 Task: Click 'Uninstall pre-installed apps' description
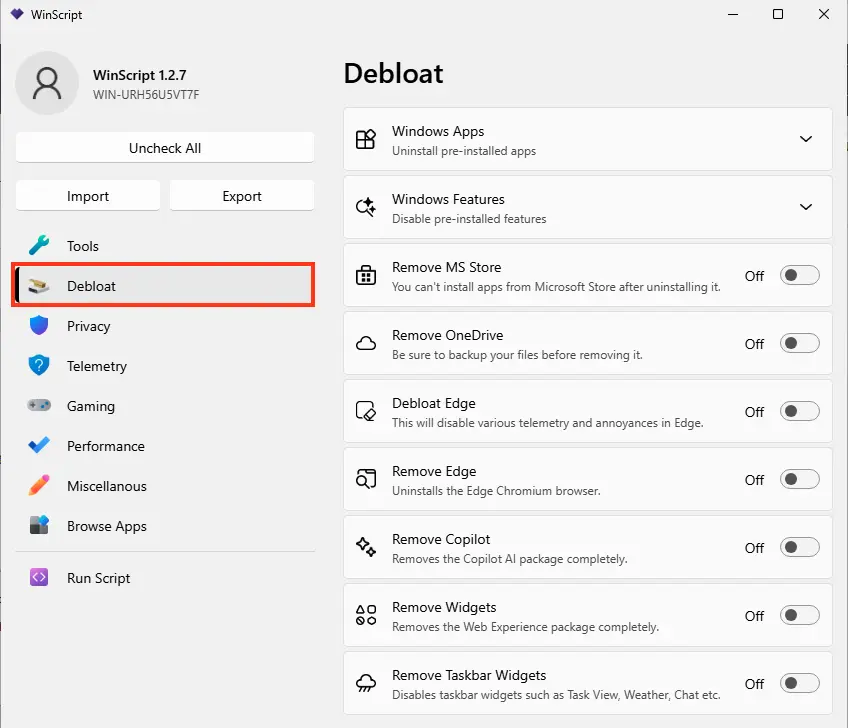[464, 151]
